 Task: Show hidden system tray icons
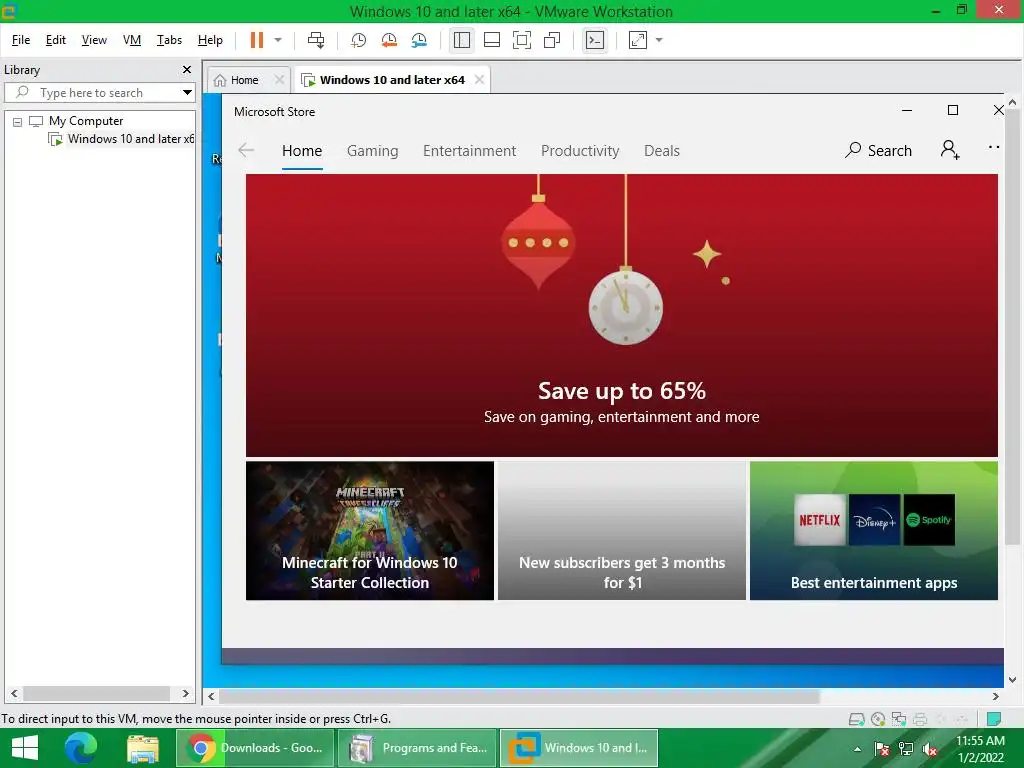coord(857,748)
